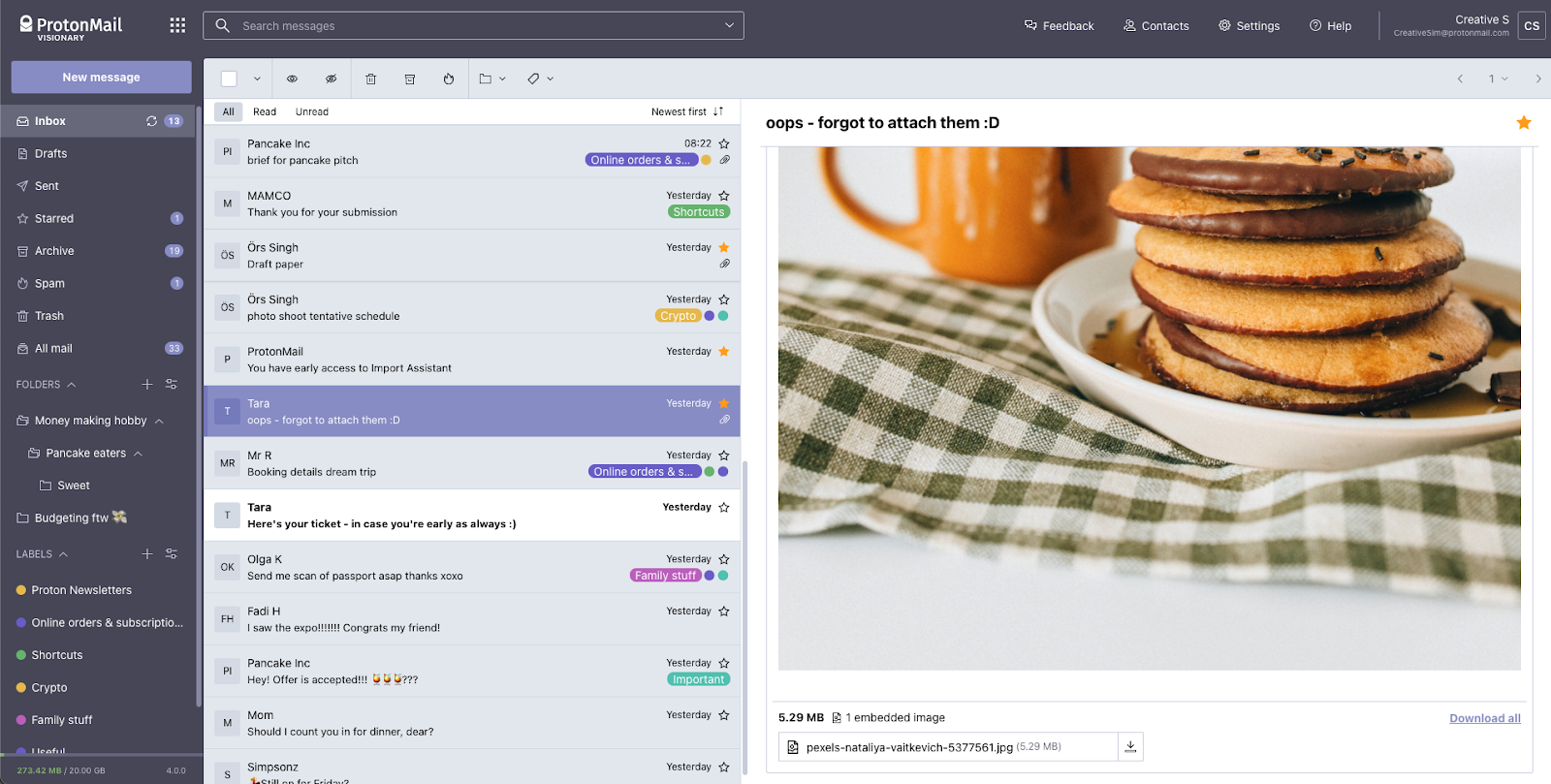Screen dimensions: 1551x784
Task: Unstar the Örs Singh Draft paper email
Action: coord(724,247)
